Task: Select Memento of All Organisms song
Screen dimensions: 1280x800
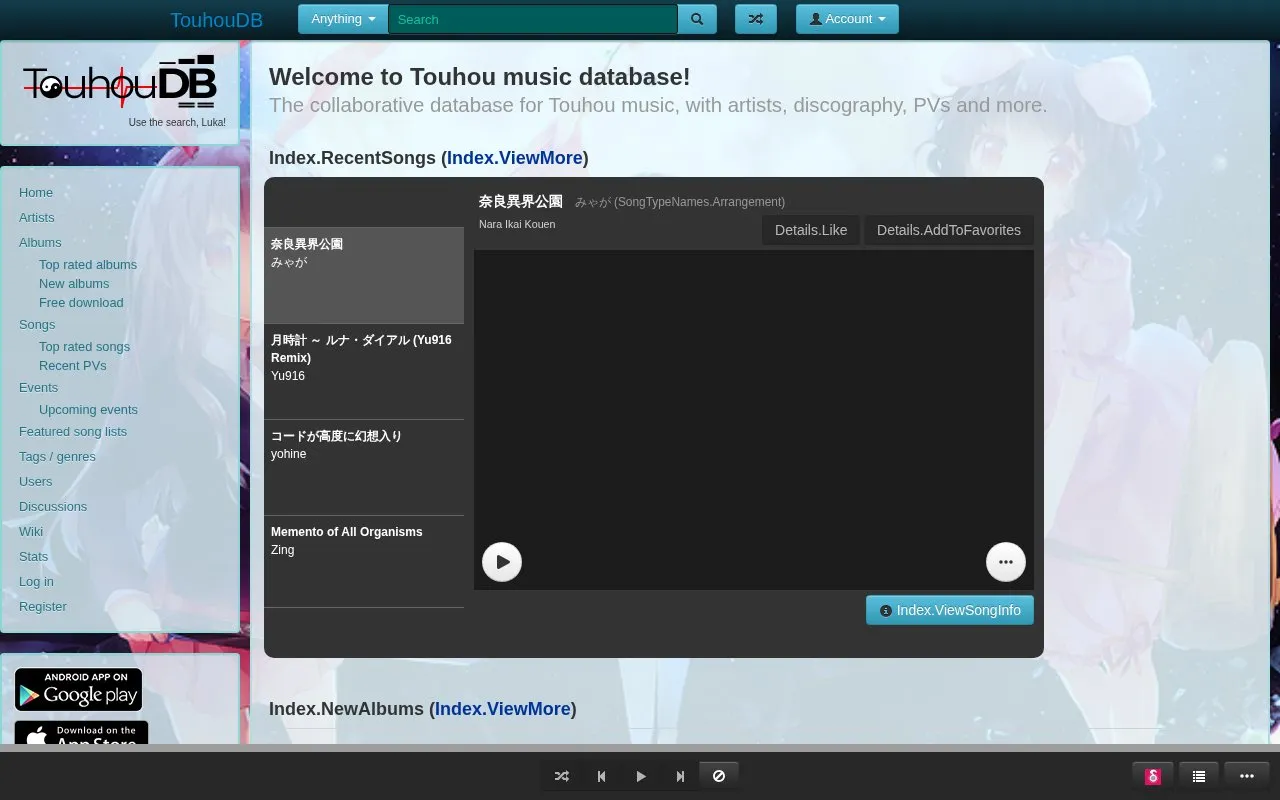Action: pos(364,562)
